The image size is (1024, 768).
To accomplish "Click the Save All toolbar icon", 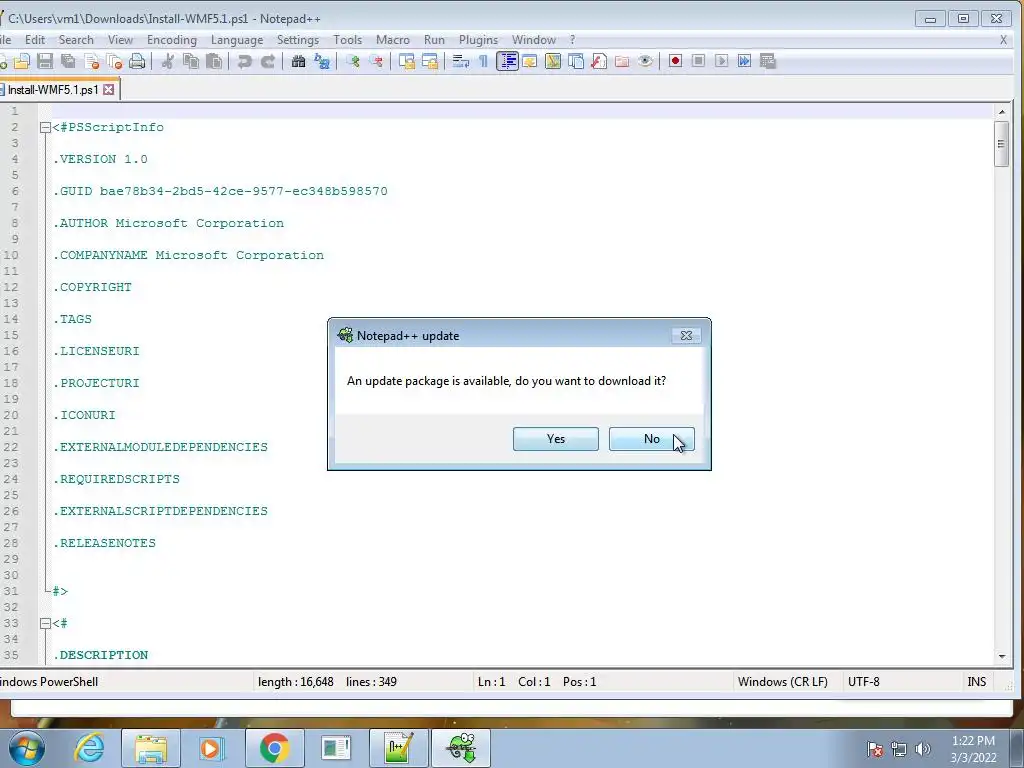I will click(68, 61).
